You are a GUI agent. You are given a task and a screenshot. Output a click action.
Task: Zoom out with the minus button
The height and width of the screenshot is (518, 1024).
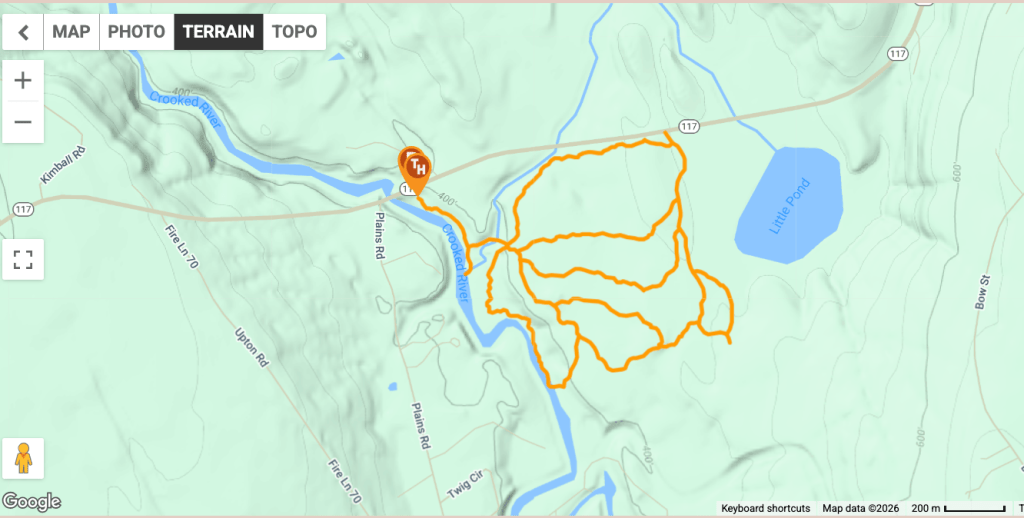23,122
